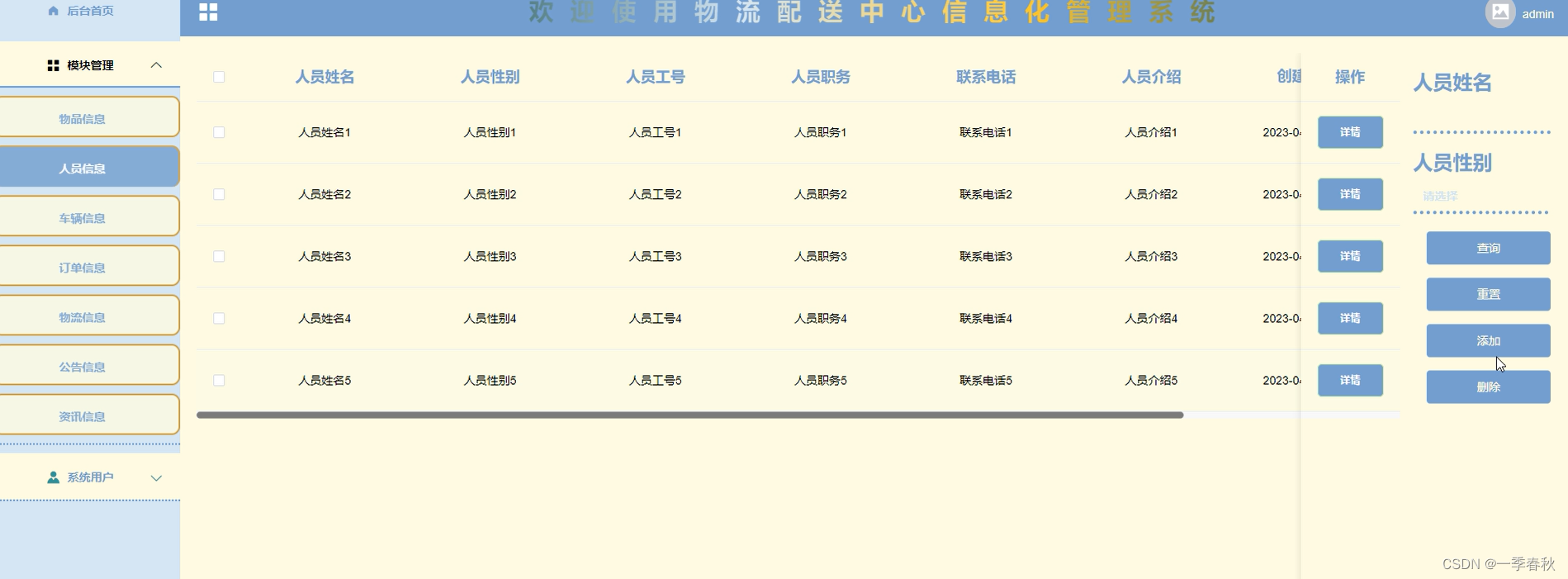Image resolution: width=1568 pixels, height=579 pixels.
Task: Check the row for 人员姓名2
Action: [219, 194]
